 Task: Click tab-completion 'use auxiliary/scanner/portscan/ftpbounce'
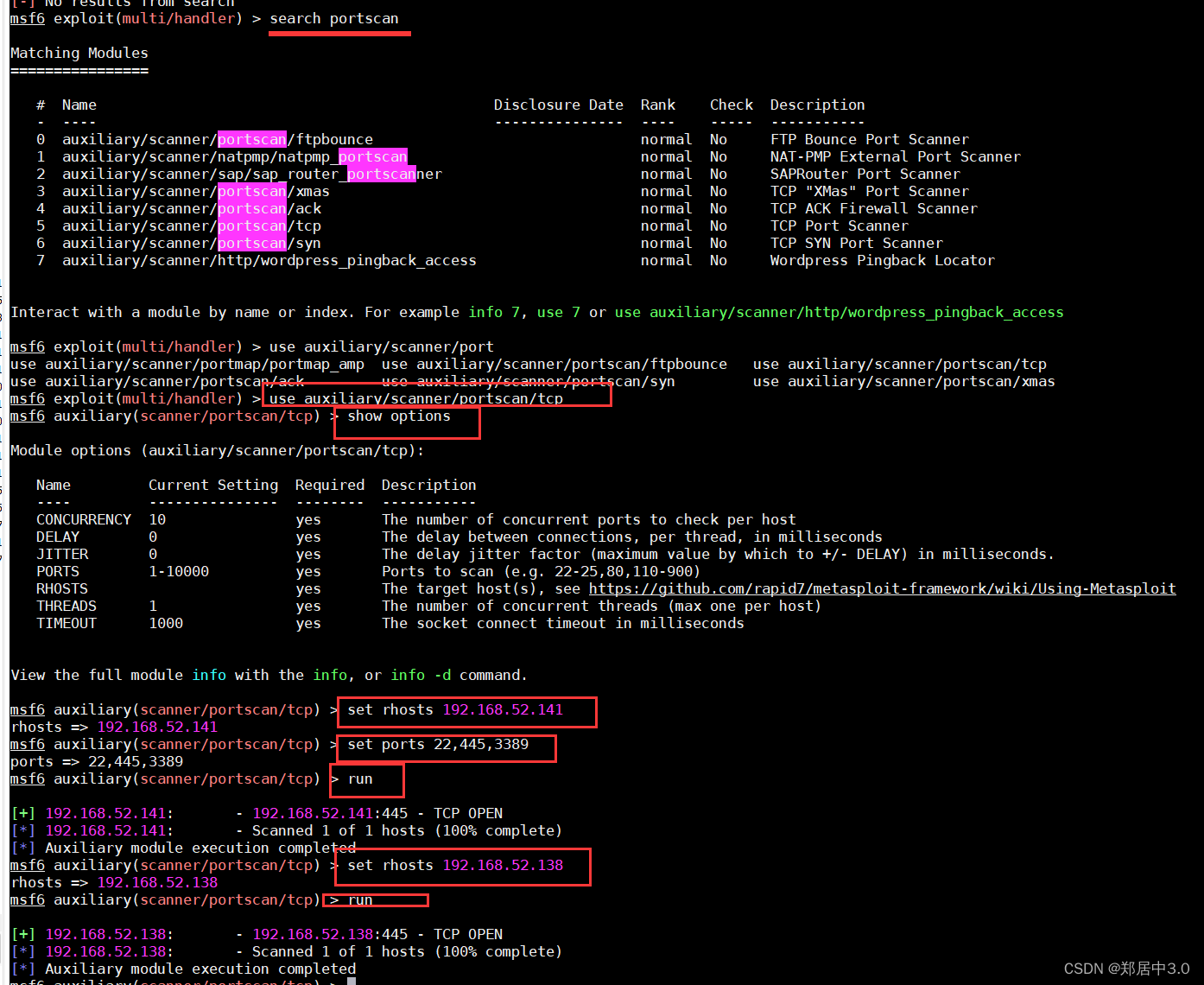point(554,364)
